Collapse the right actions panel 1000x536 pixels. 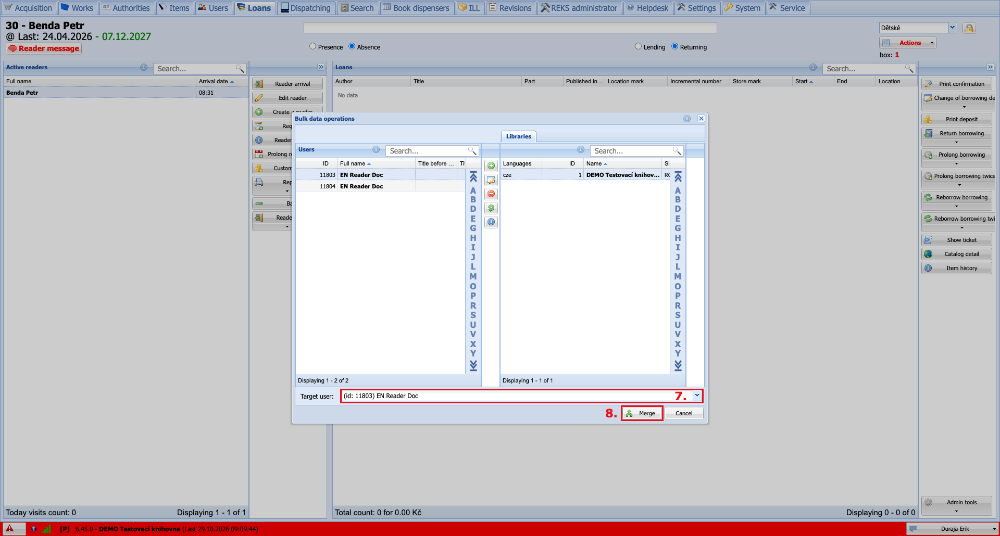(x=990, y=67)
